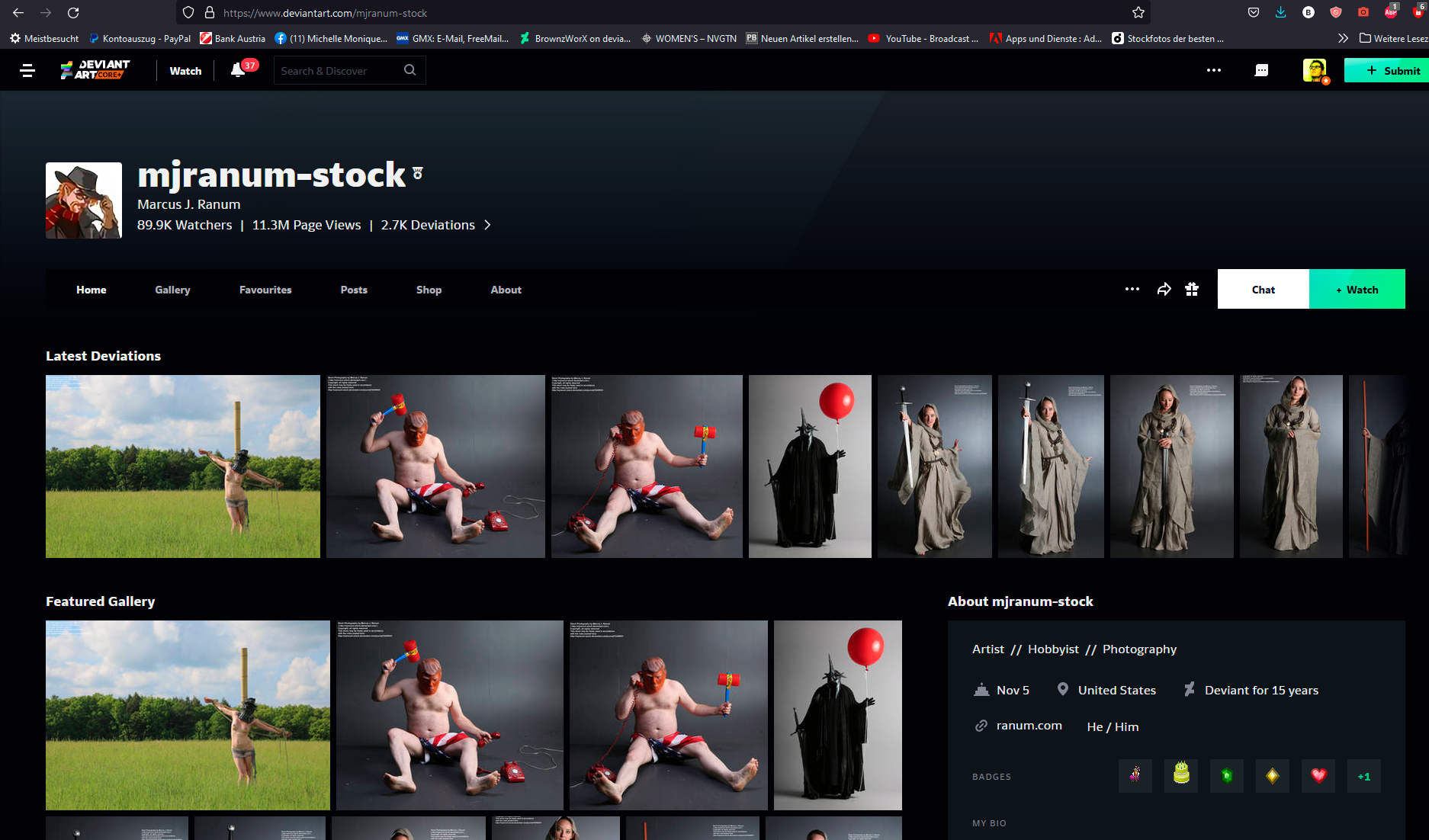Open the About tab

click(x=506, y=290)
